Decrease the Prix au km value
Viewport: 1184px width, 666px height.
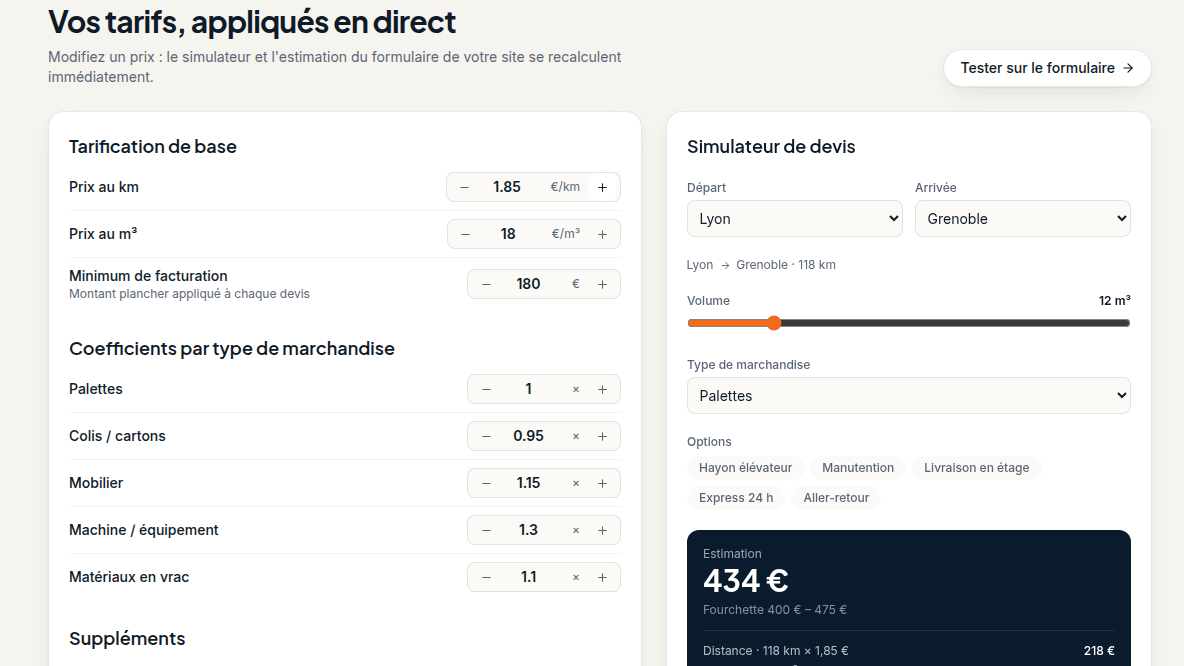point(464,187)
